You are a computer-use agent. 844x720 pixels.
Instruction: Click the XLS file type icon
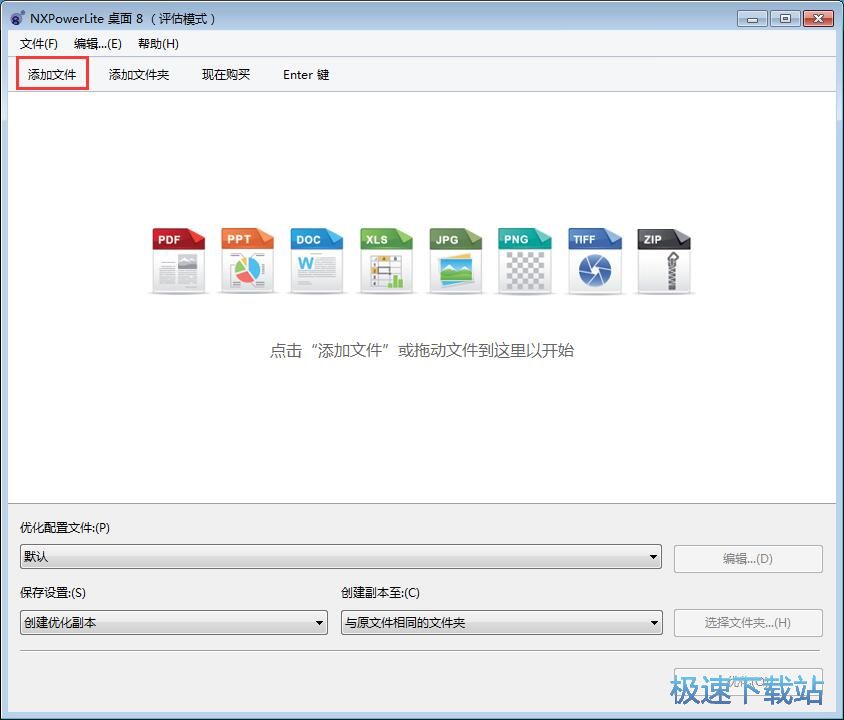(x=386, y=260)
